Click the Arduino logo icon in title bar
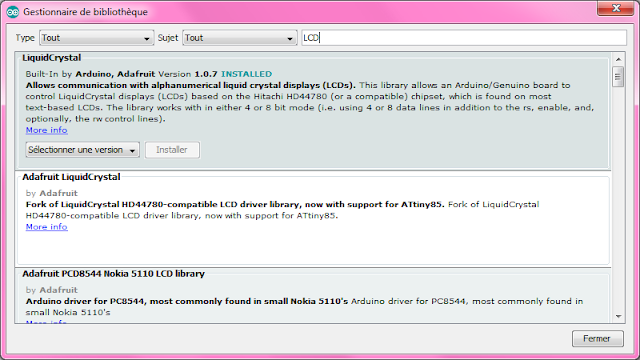This screenshot has width=640, height=360. click(13, 12)
